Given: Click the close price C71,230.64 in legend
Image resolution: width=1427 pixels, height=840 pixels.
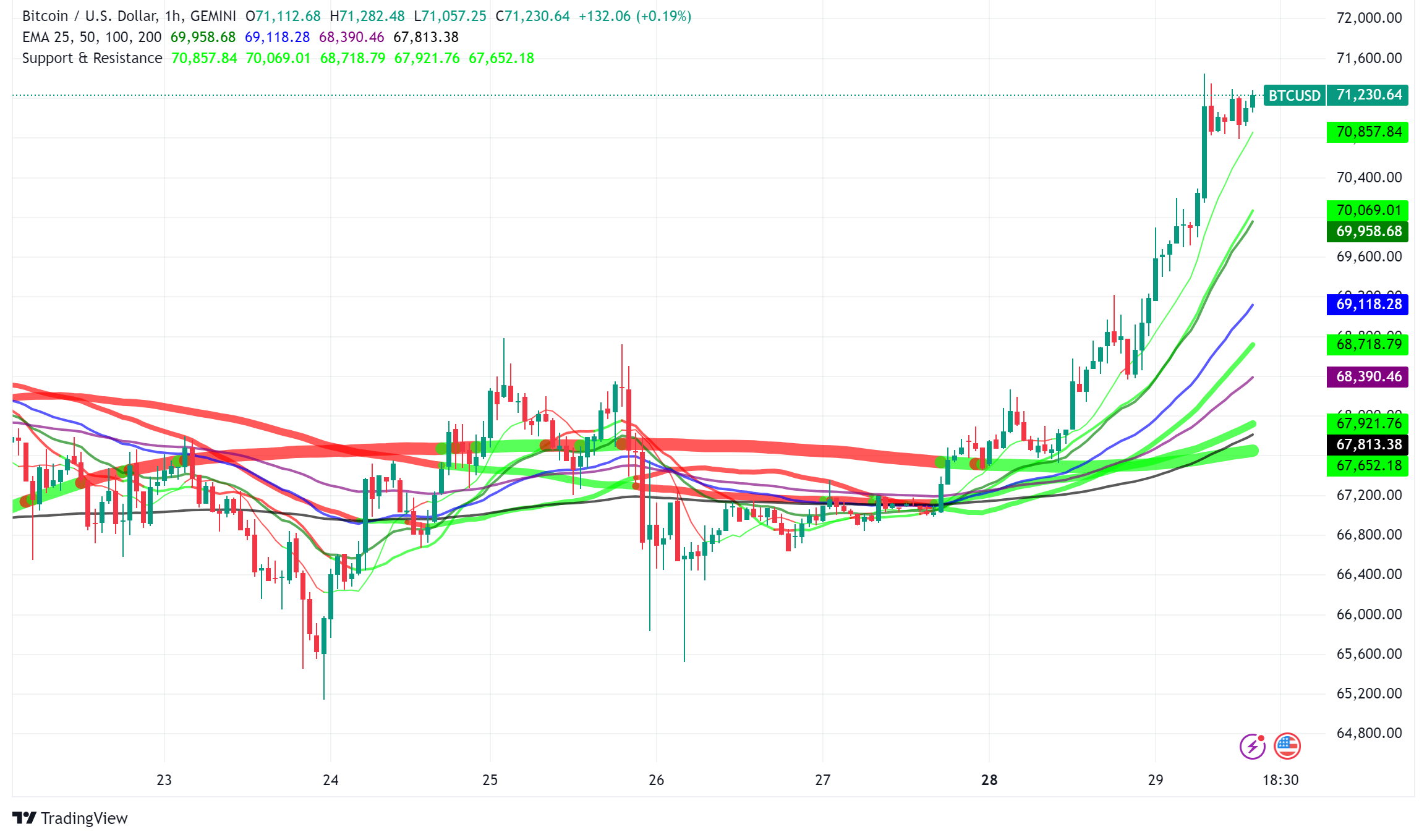Looking at the screenshot, I should 533,16.
